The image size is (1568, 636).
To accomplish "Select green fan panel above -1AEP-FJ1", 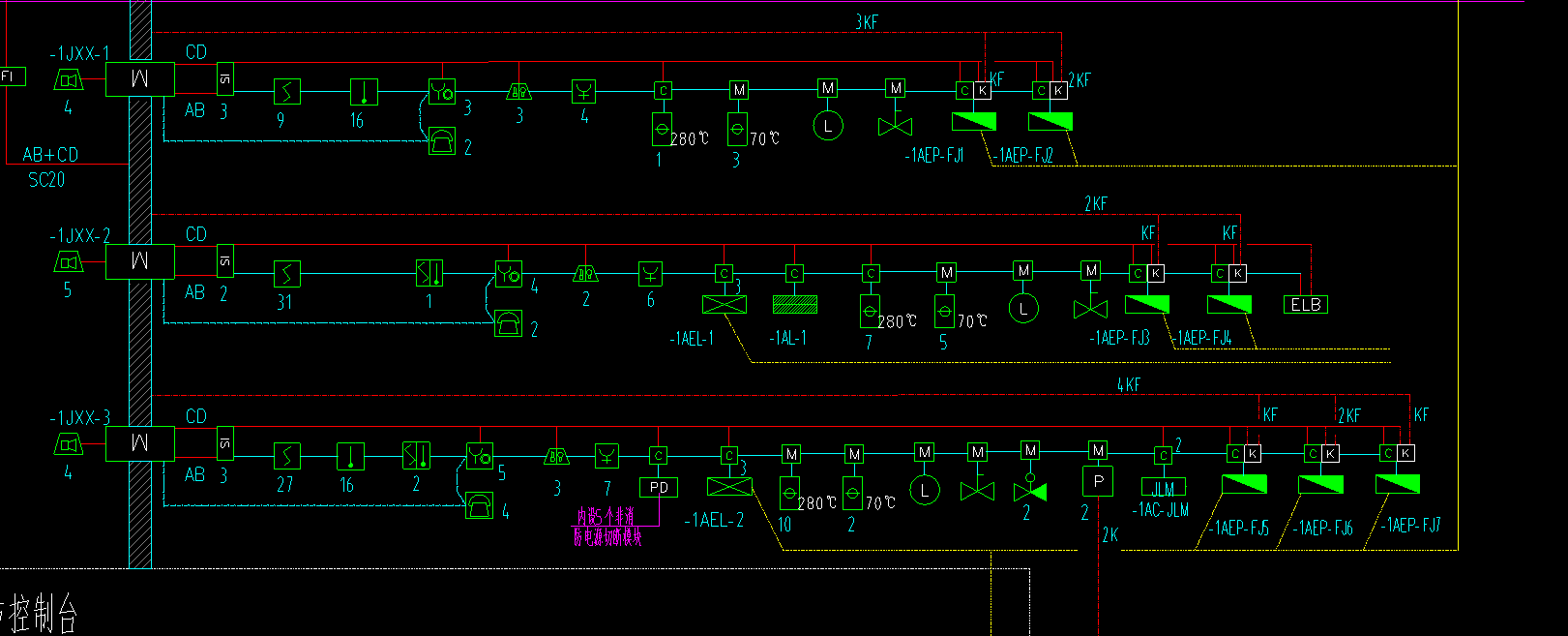I will tap(974, 122).
